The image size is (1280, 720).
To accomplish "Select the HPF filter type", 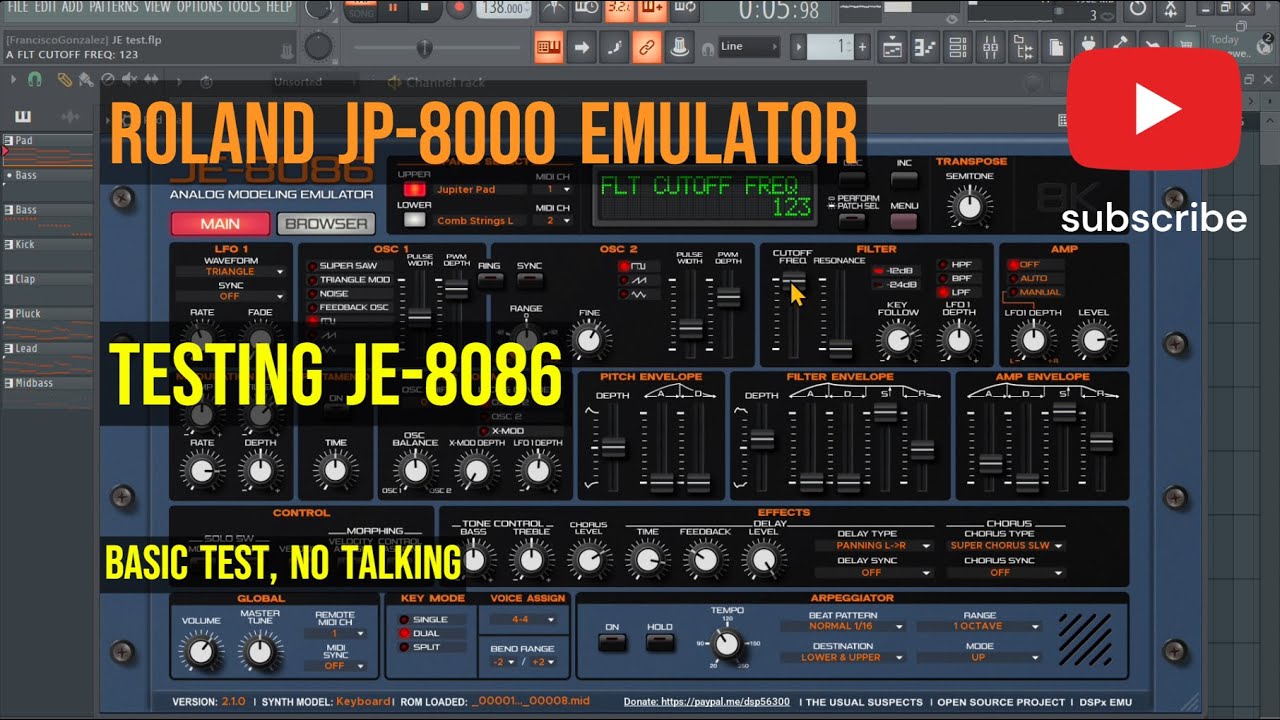I will point(957,265).
